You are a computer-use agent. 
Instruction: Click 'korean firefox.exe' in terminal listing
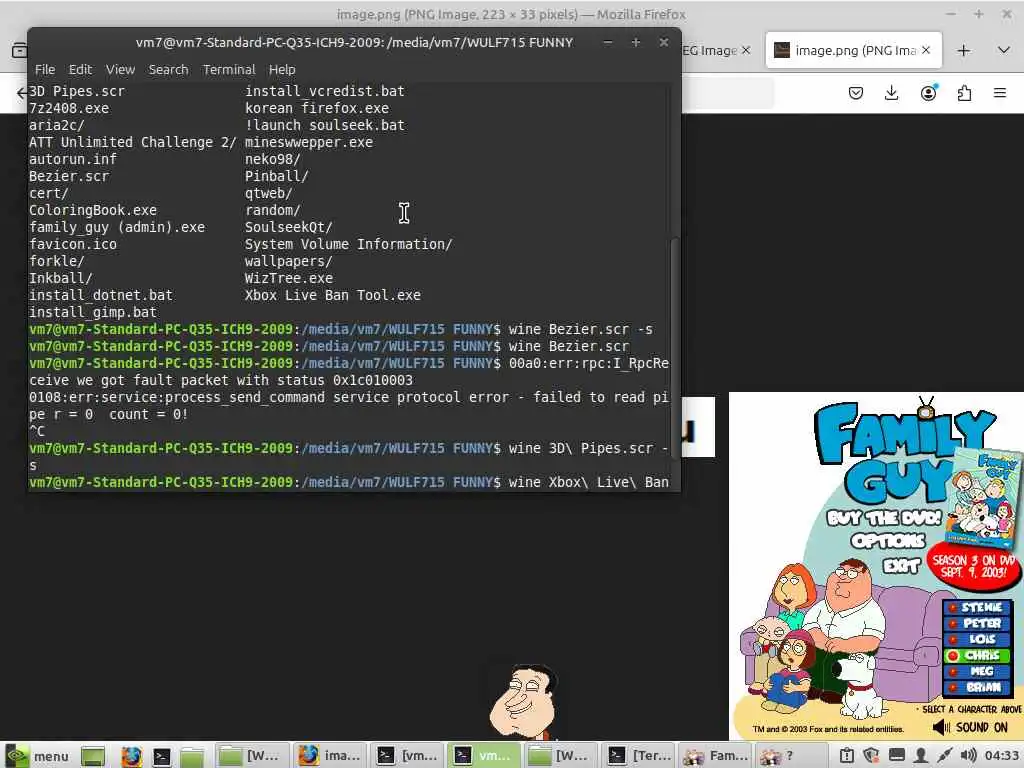(x=317, y=108)
